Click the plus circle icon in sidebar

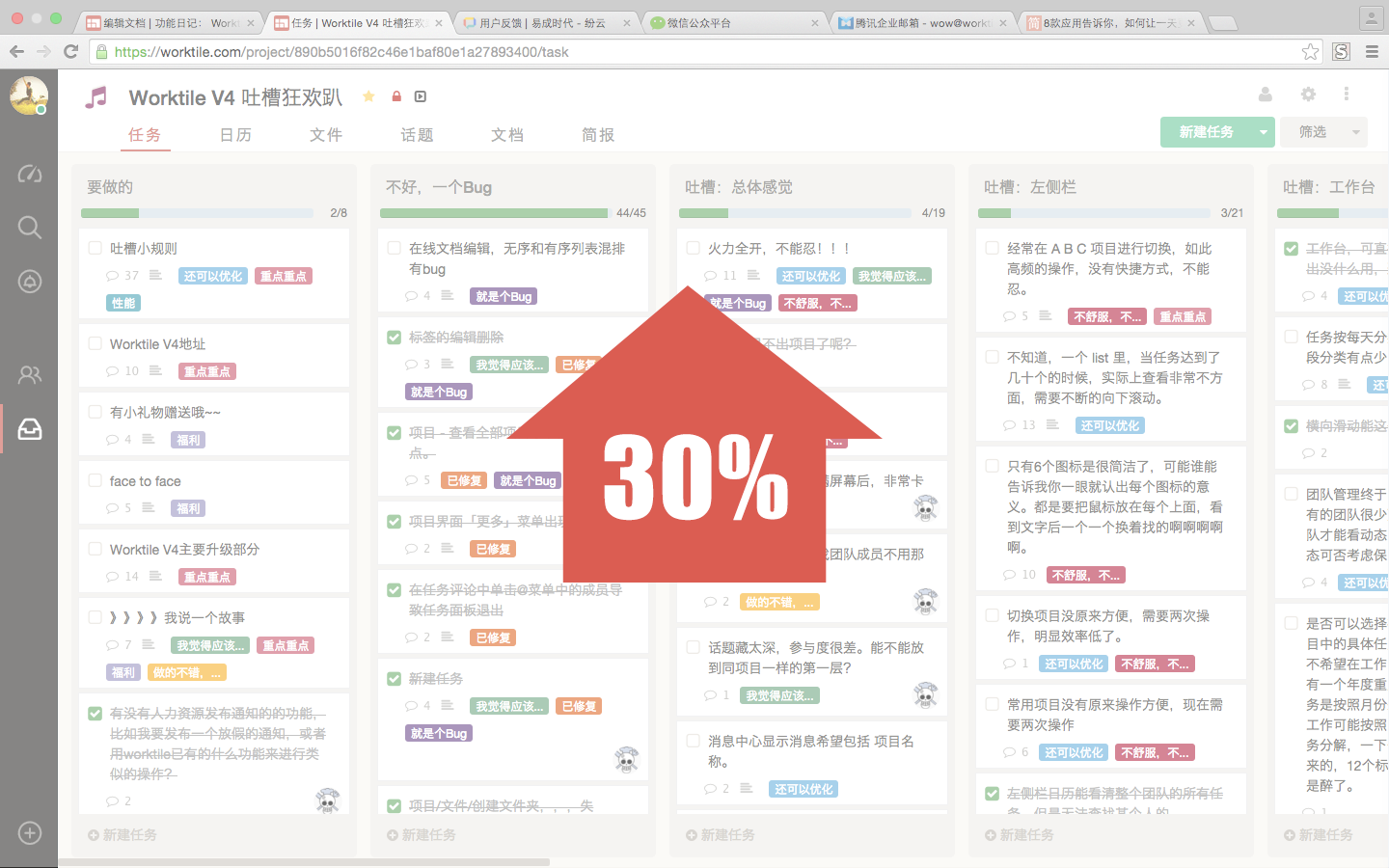click(x=30, y=833)
